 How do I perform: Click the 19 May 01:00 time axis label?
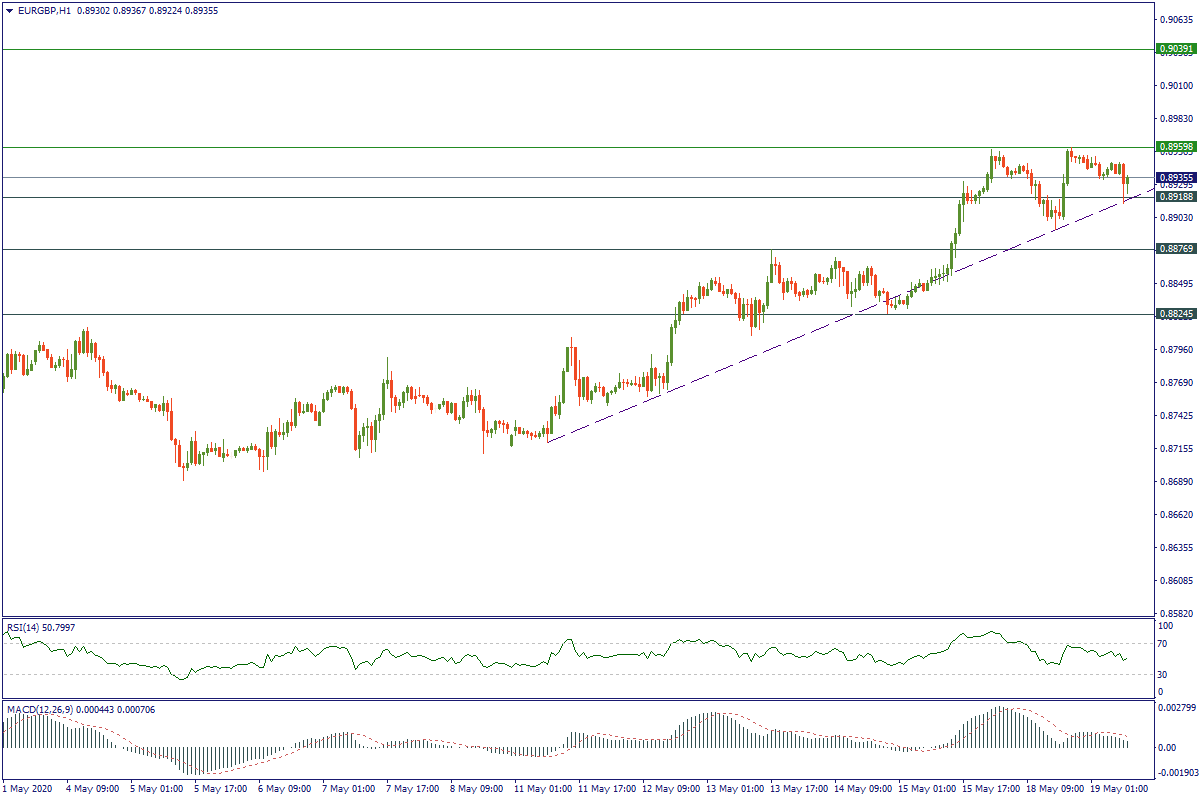click(1122, 789)
